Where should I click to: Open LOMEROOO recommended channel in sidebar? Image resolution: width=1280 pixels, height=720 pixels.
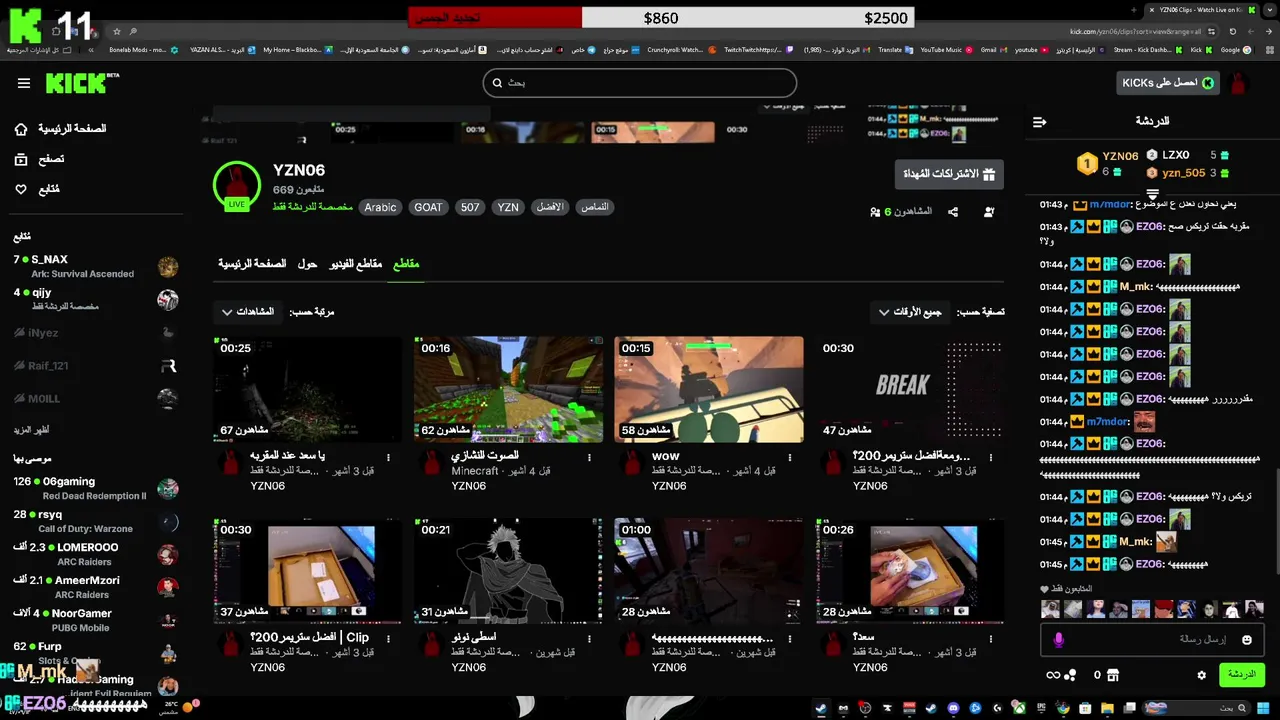[95, 554]
